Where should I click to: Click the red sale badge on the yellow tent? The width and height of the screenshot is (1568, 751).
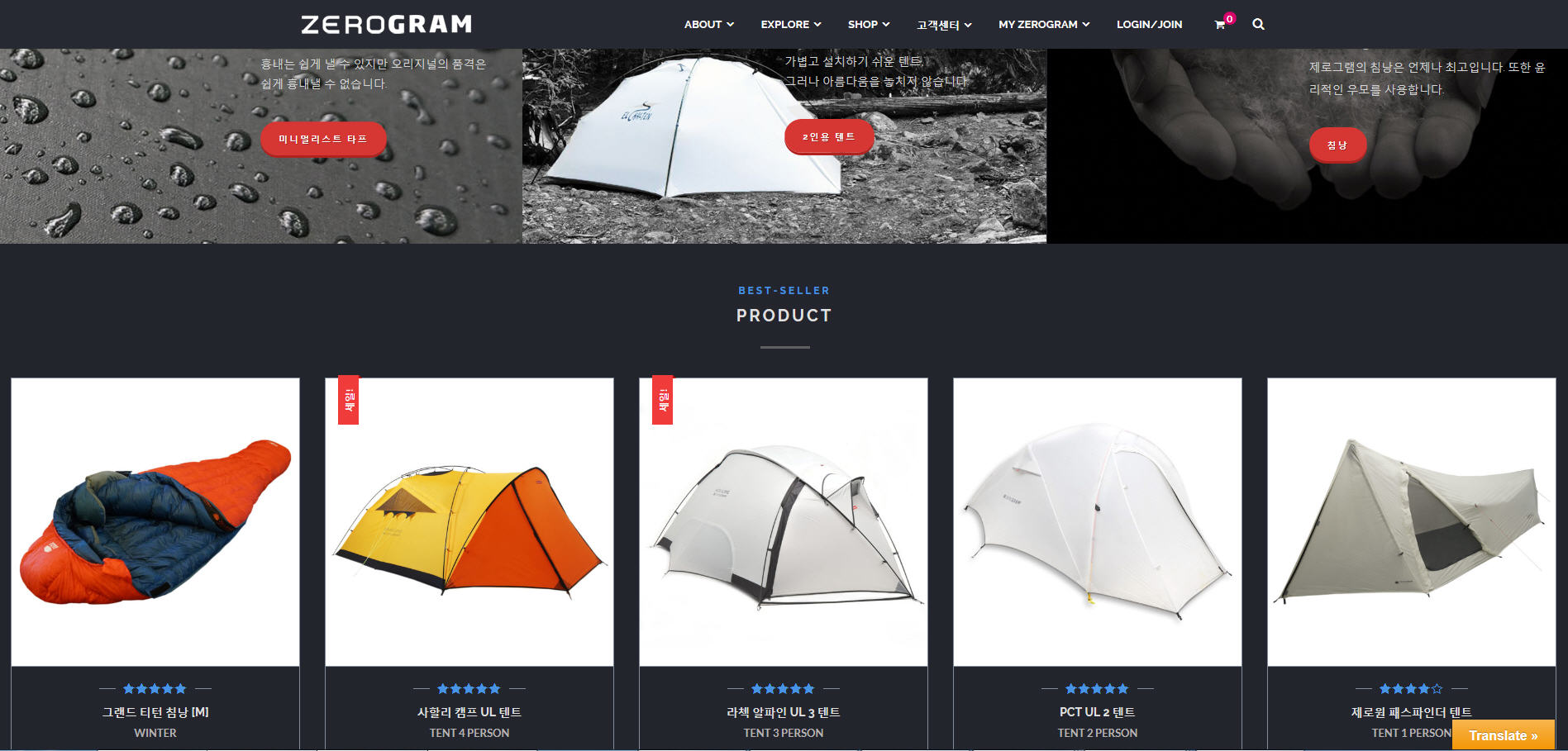(x=348, y=400)
